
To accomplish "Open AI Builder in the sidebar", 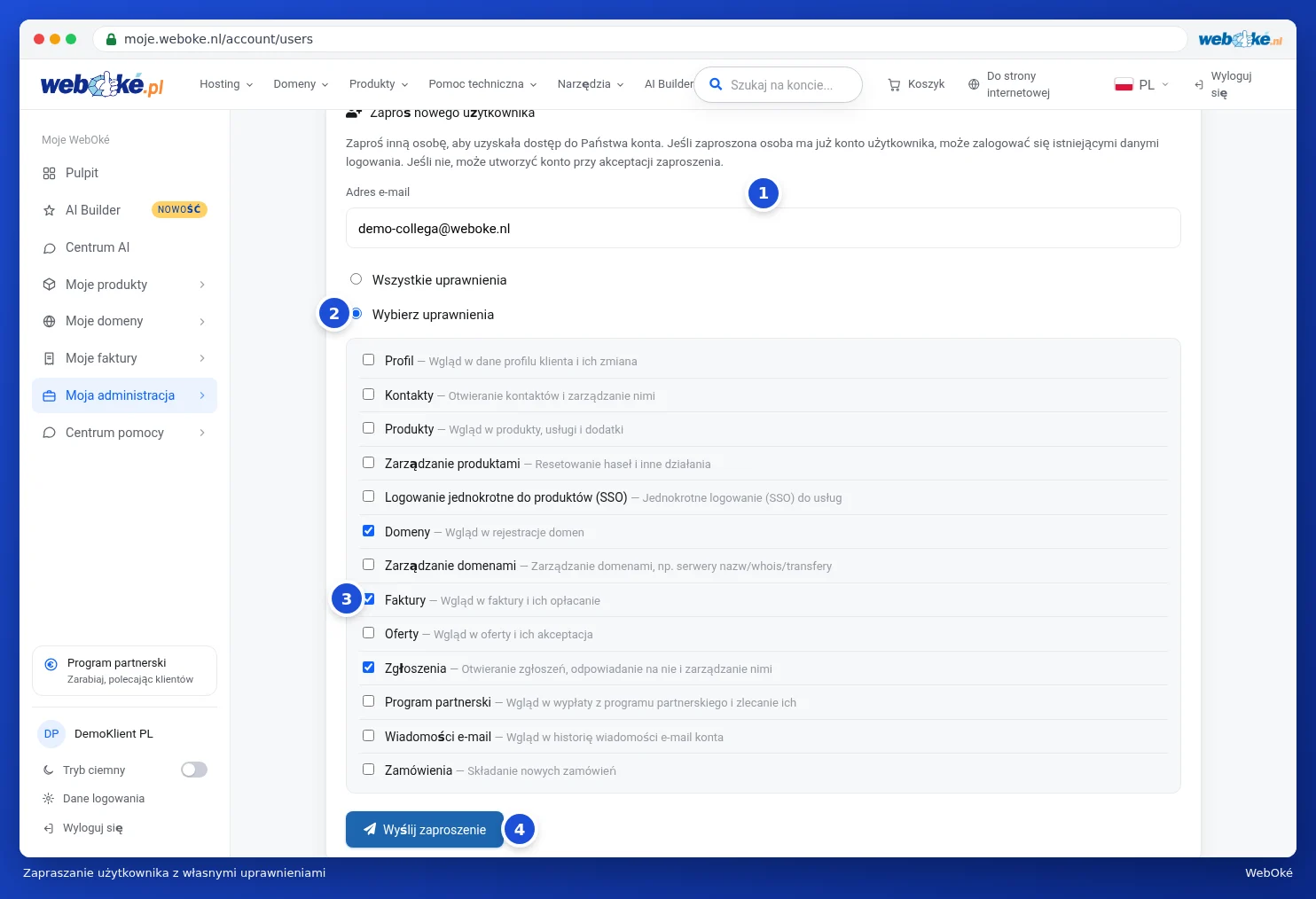I will tap(124, 210).
